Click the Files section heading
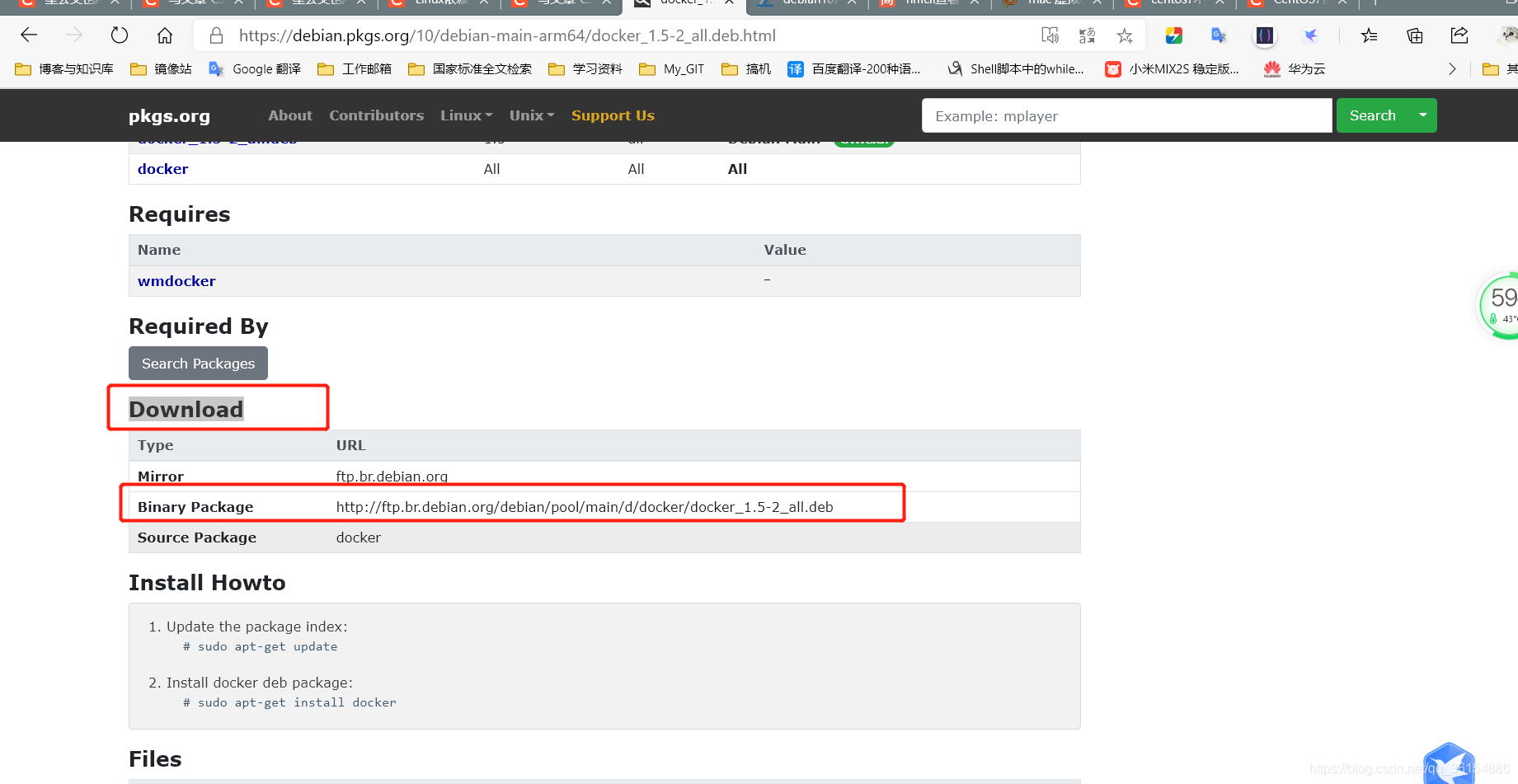The image size is (1518, 784). click(x=155, y=759)
